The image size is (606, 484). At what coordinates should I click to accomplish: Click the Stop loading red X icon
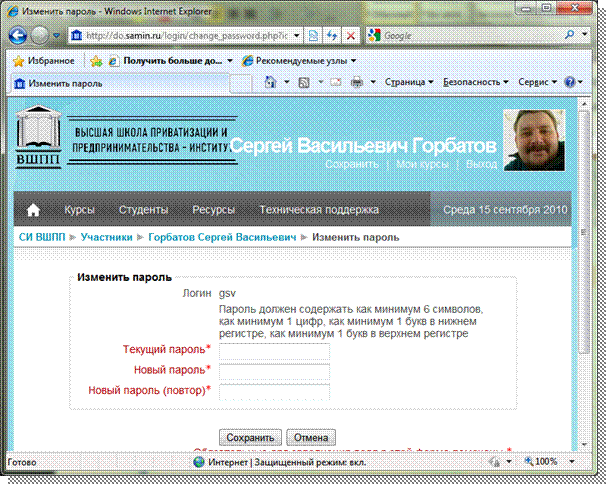click(351, 36)
